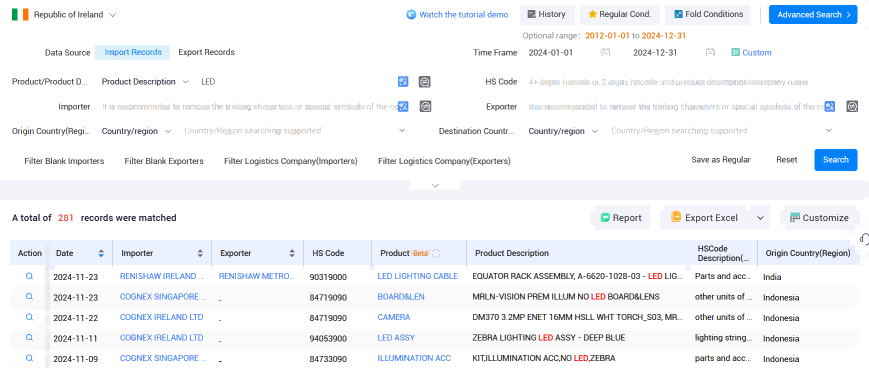Click the Origin Country(Region) column header
This screenshot has height=368, width=869.
pos(807,253)
